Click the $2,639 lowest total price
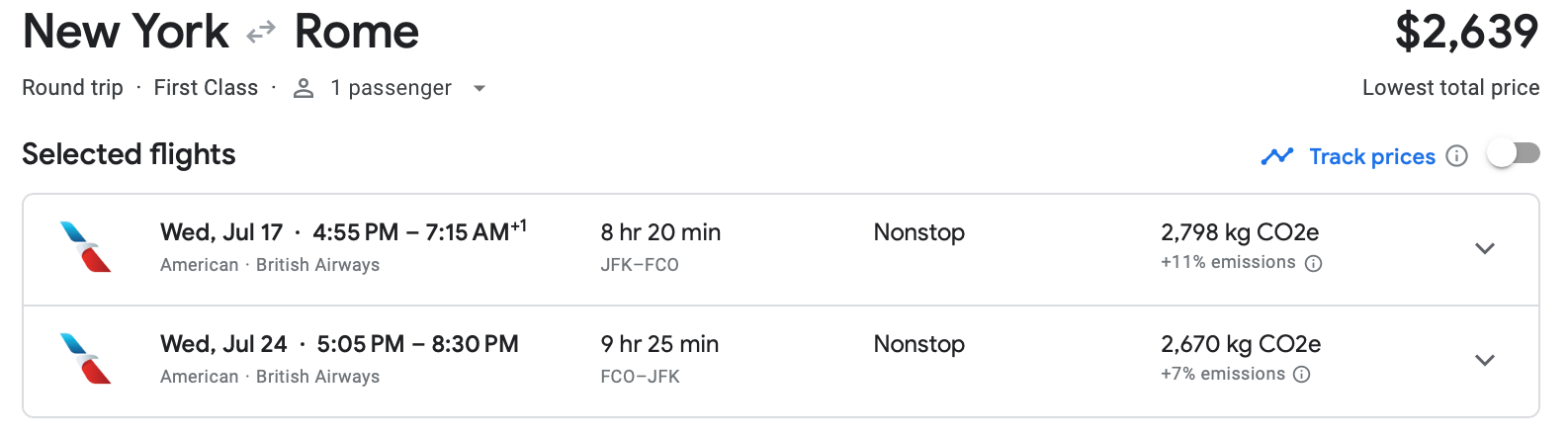The height and width of the screenshot is (439, 1568). pyautogui.click(x=1466, y=33)
